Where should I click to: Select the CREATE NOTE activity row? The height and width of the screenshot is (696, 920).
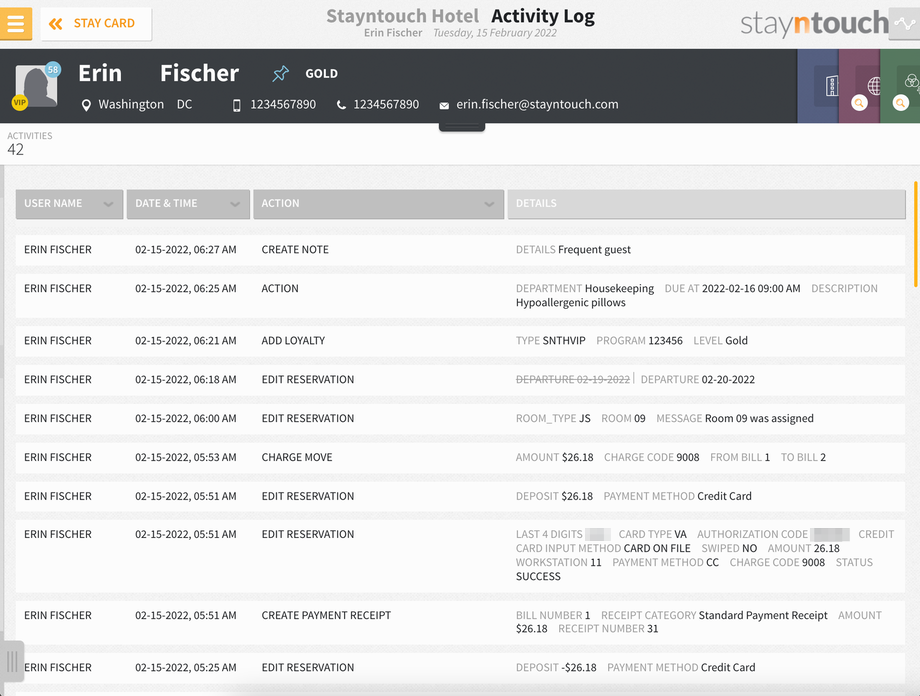coord(460,250)
